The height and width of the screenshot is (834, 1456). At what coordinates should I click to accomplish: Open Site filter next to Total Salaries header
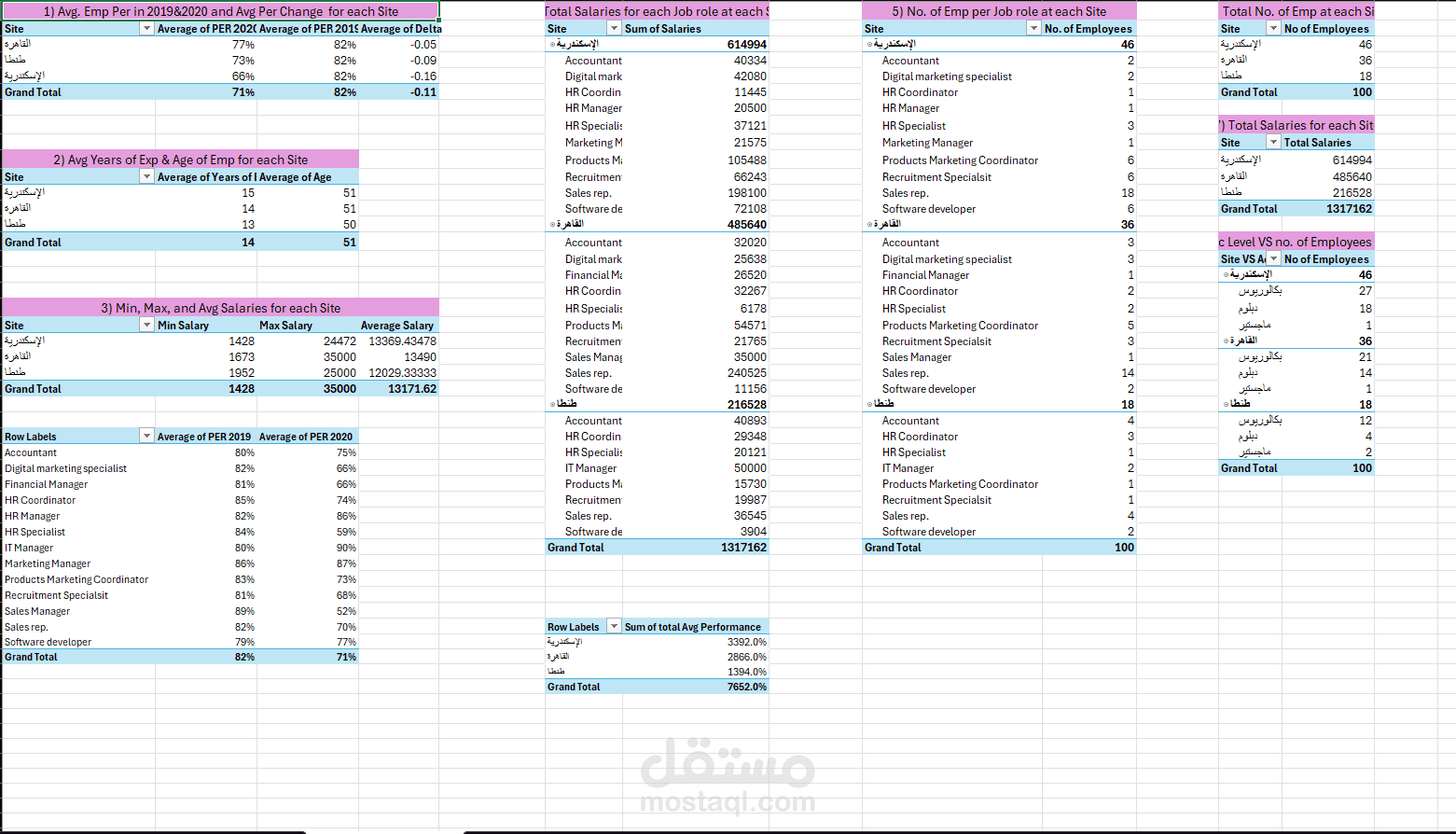[x=1273, y=142]
